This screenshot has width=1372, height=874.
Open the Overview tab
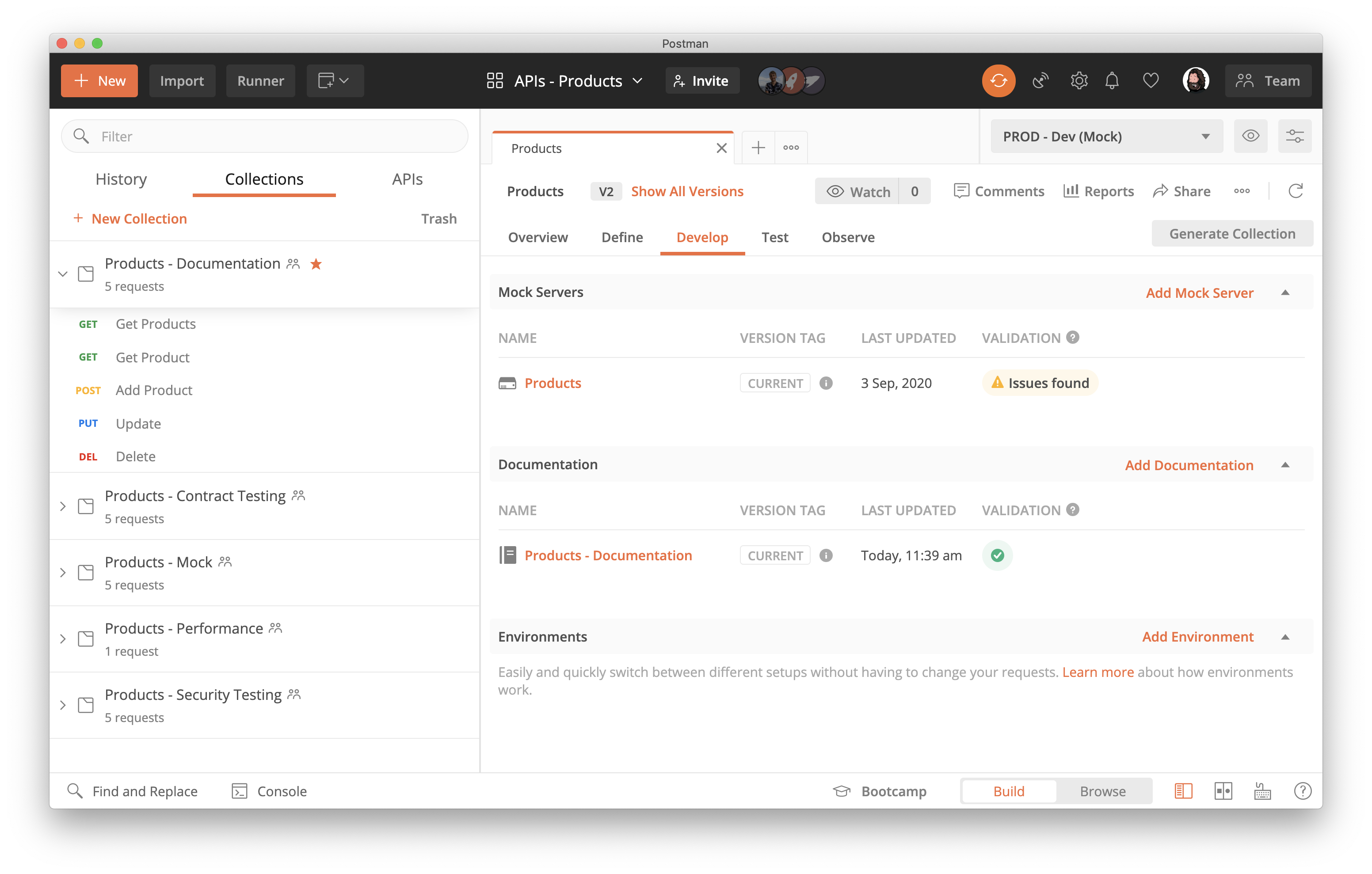pyautogui.click(x=537, y=237)
